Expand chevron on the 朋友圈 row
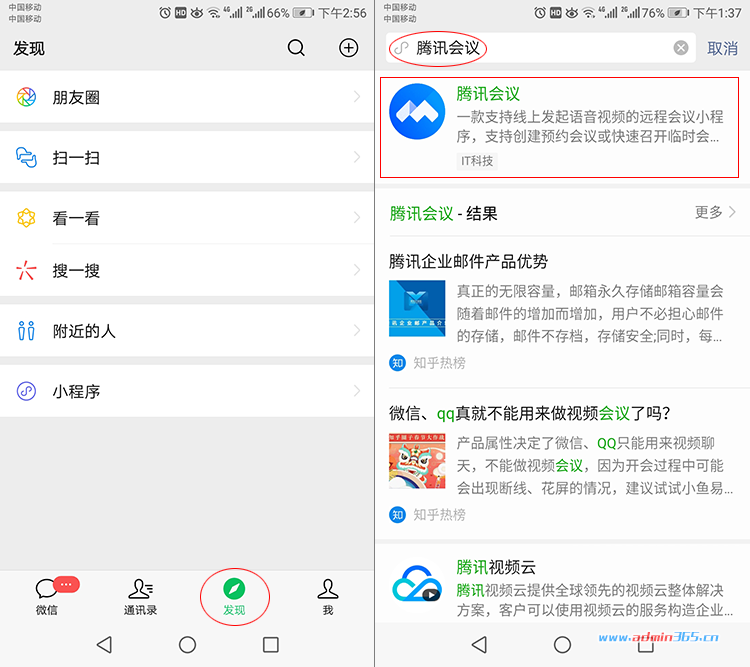 click(357, 97)
